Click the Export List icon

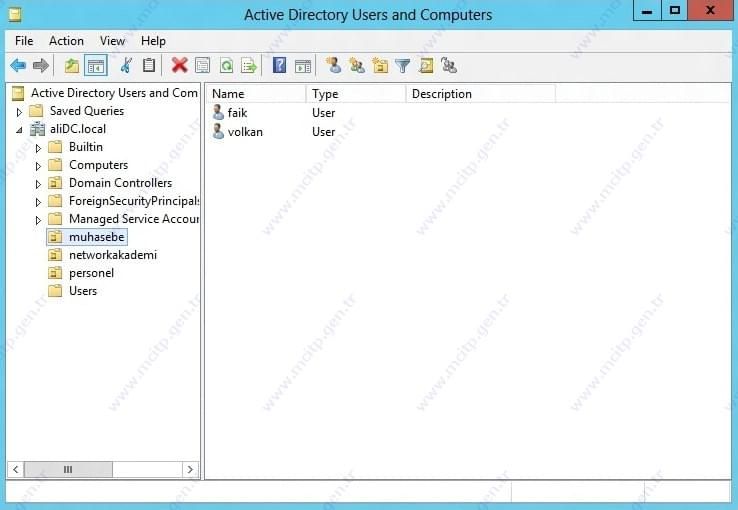tap(249, 65)
